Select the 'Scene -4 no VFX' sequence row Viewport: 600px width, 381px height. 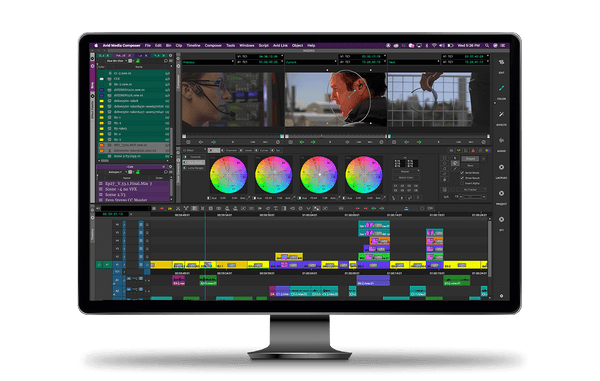134,189
